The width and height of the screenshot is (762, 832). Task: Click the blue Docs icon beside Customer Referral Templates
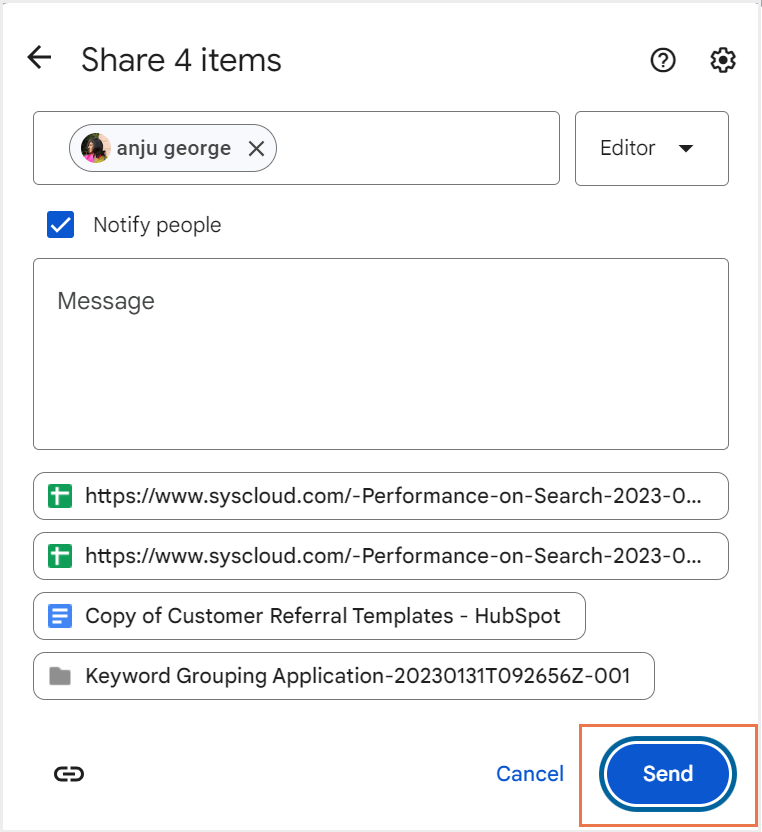tap(60, 616)
